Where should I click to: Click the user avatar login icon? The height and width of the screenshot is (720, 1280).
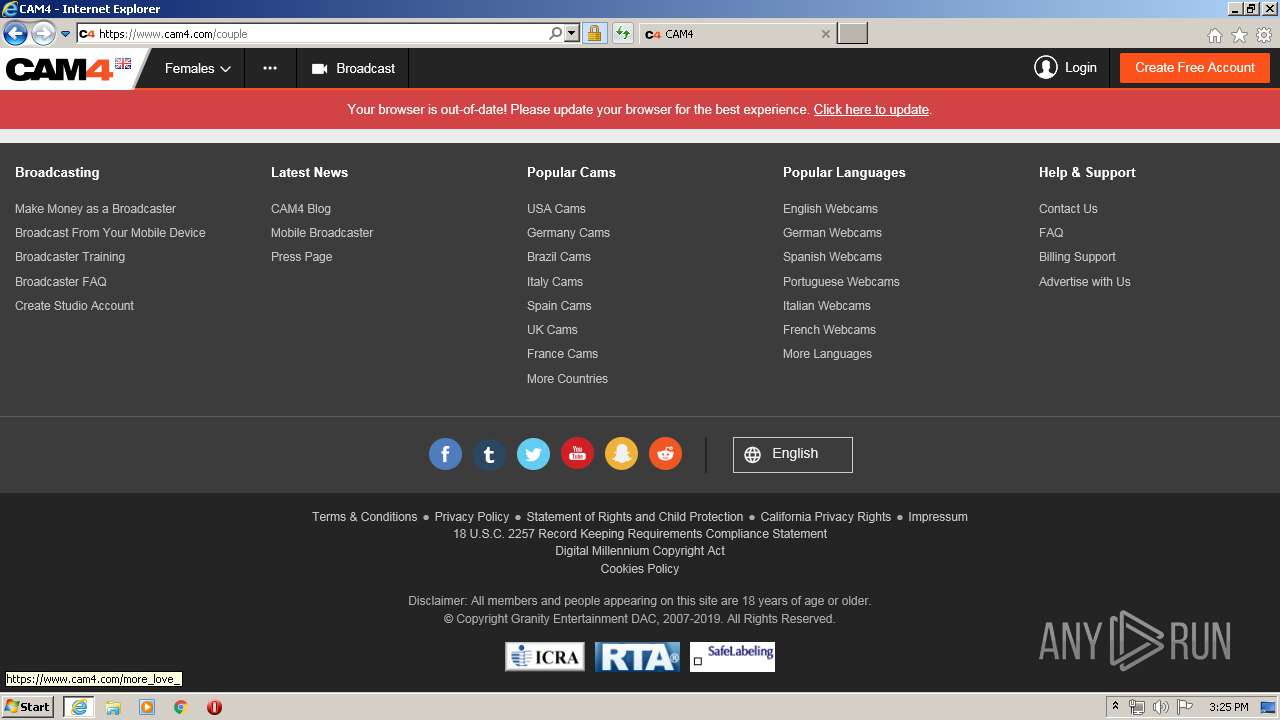coord(1046,68)
